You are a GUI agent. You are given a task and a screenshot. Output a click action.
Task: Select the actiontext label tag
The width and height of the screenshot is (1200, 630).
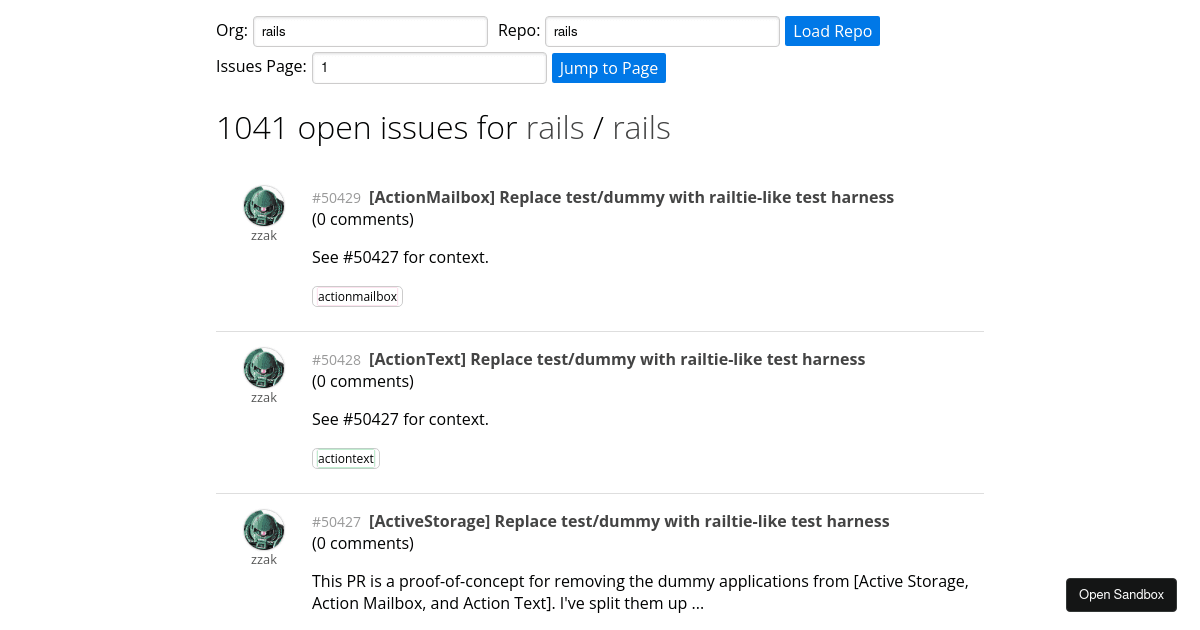[x=345, y=458]
